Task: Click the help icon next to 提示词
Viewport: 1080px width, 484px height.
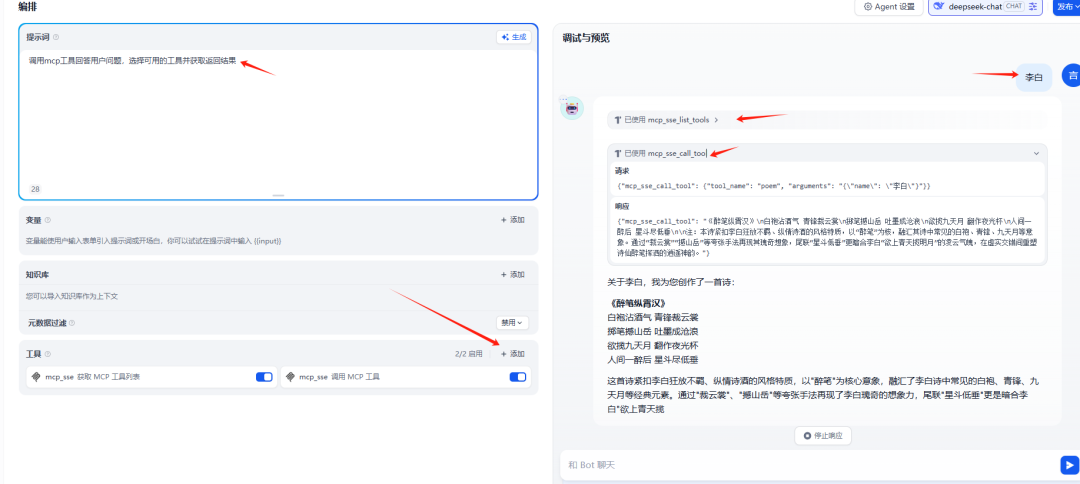Action: coord(55,37)
